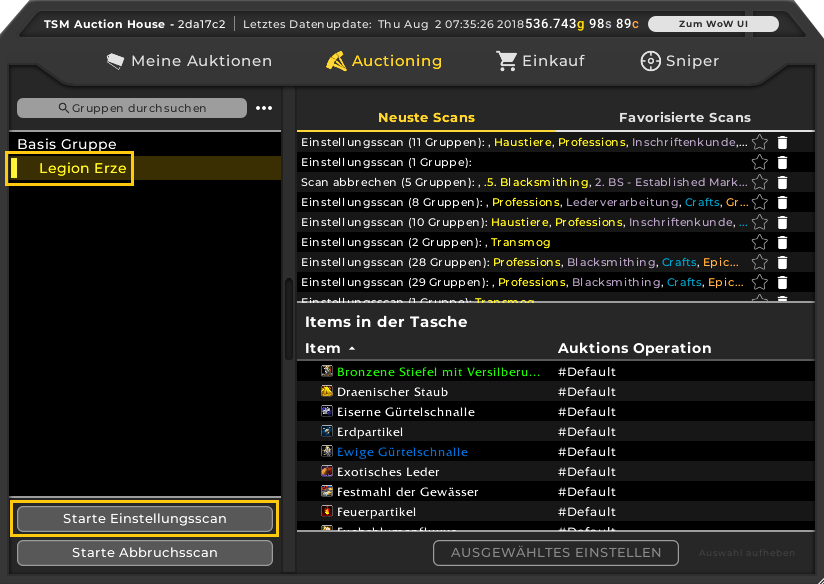Focus the Gruppen durchsuchen search field
This screenshot has height=584, width=824.
click(132, 108)
